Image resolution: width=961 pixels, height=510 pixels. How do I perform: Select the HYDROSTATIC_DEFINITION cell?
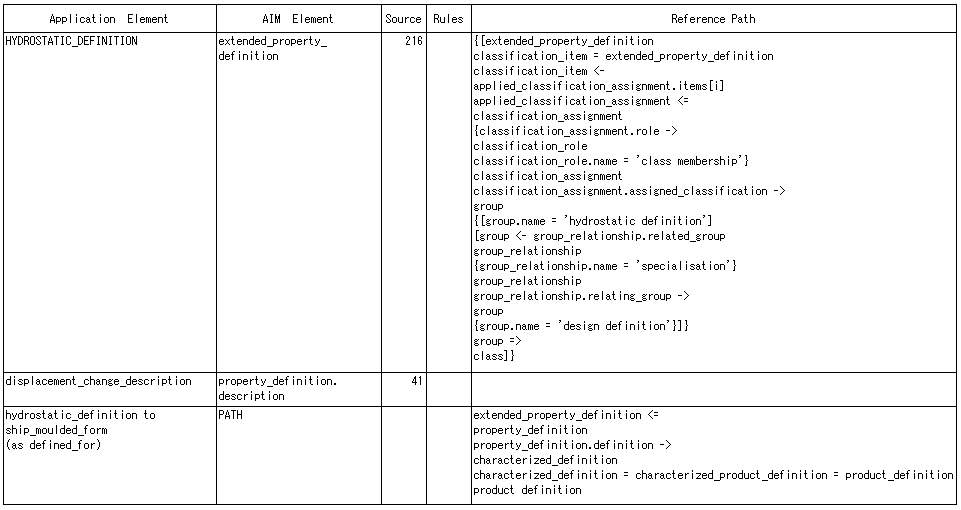(110, 202)
